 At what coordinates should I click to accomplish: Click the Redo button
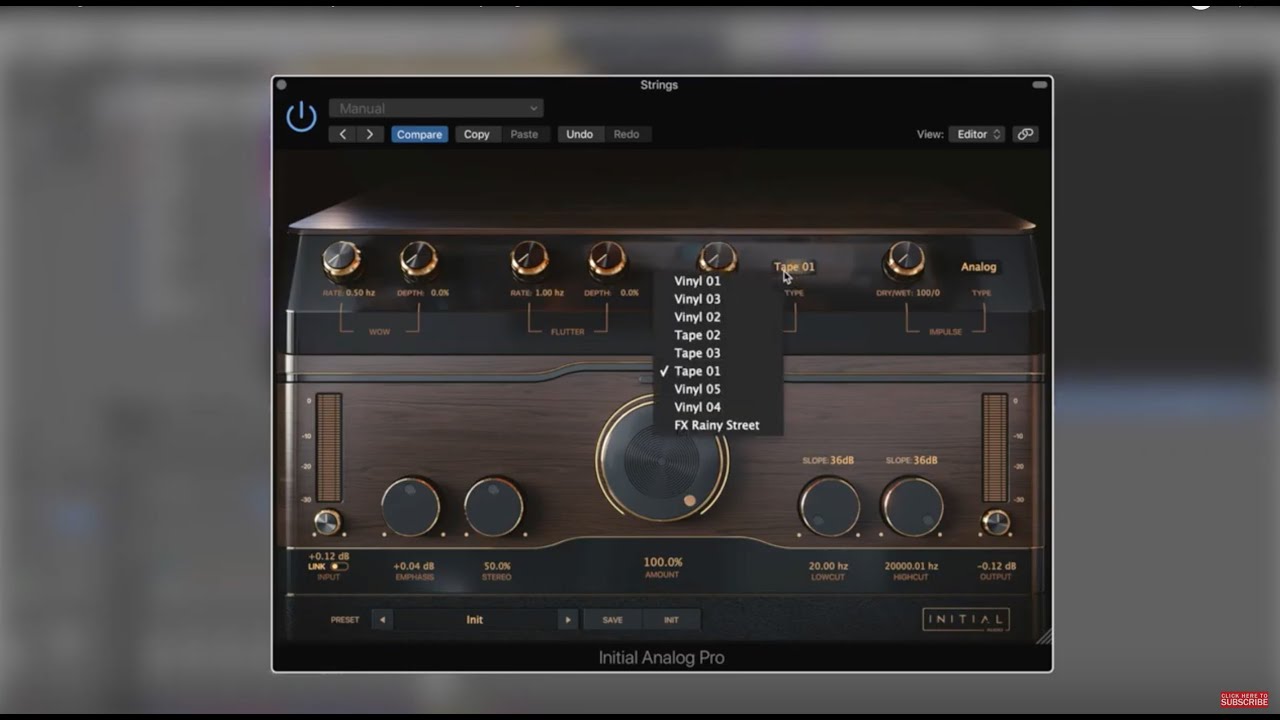626,134
